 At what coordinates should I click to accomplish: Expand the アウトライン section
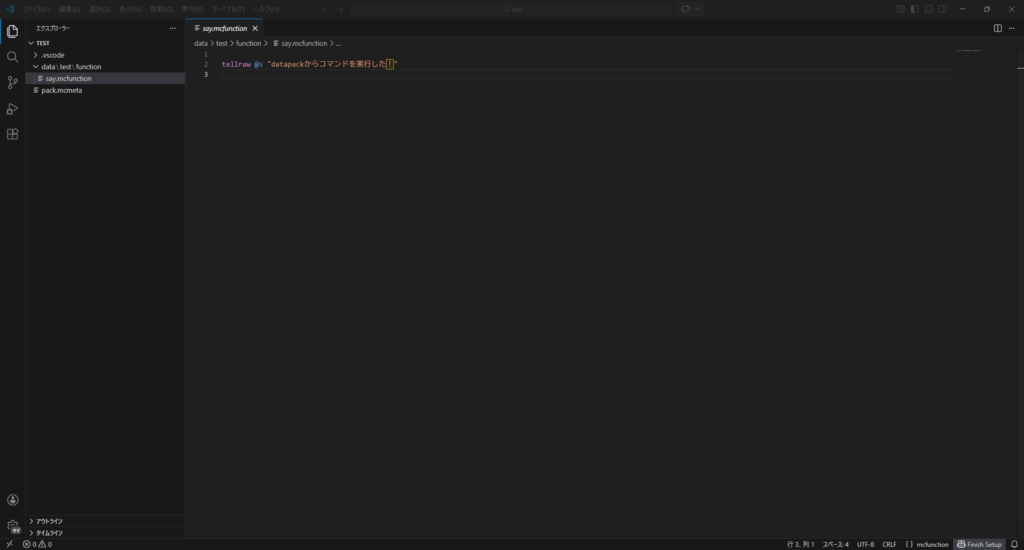tap(105, 521)
